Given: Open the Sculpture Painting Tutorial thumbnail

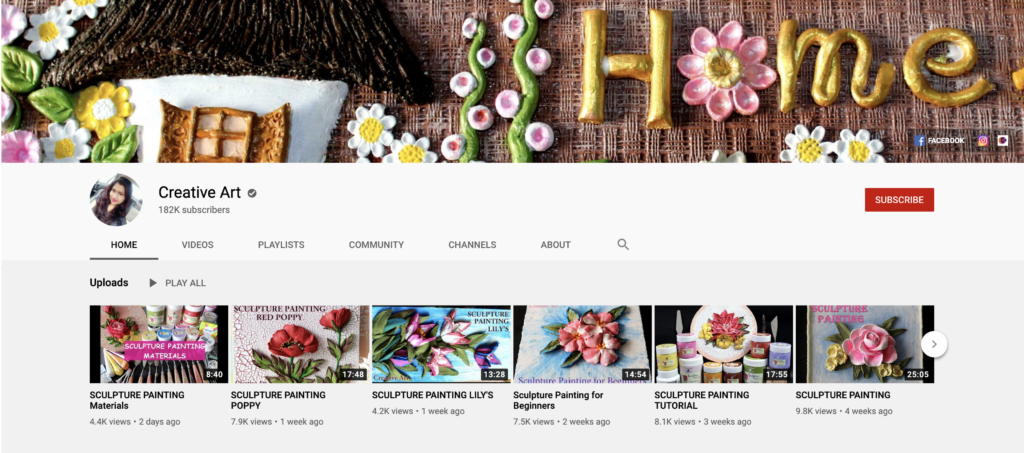Looking at the screenshot, I should click(723, 344).
